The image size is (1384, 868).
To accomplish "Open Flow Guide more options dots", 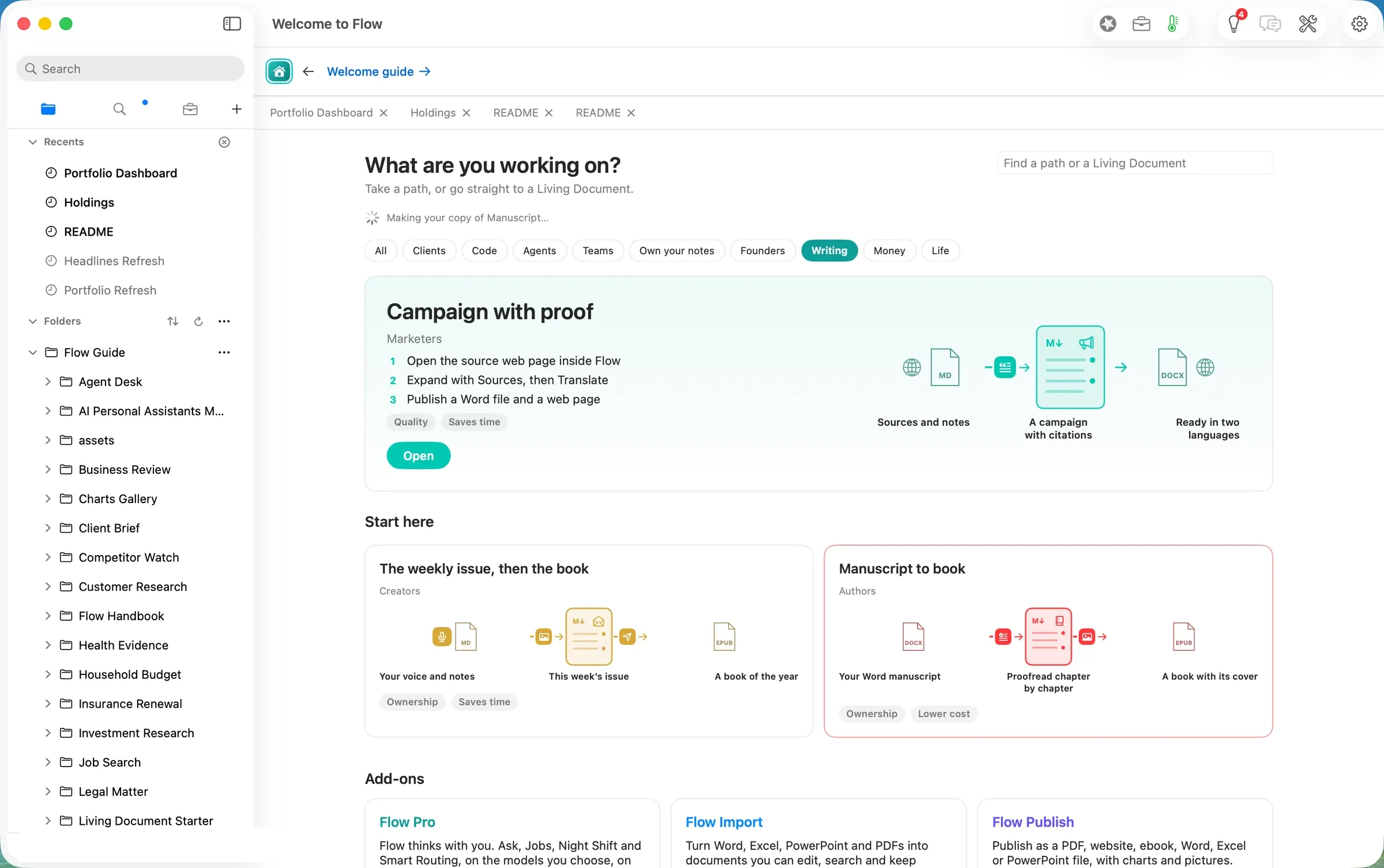I will pyautogui.click(x=224, y=352).
